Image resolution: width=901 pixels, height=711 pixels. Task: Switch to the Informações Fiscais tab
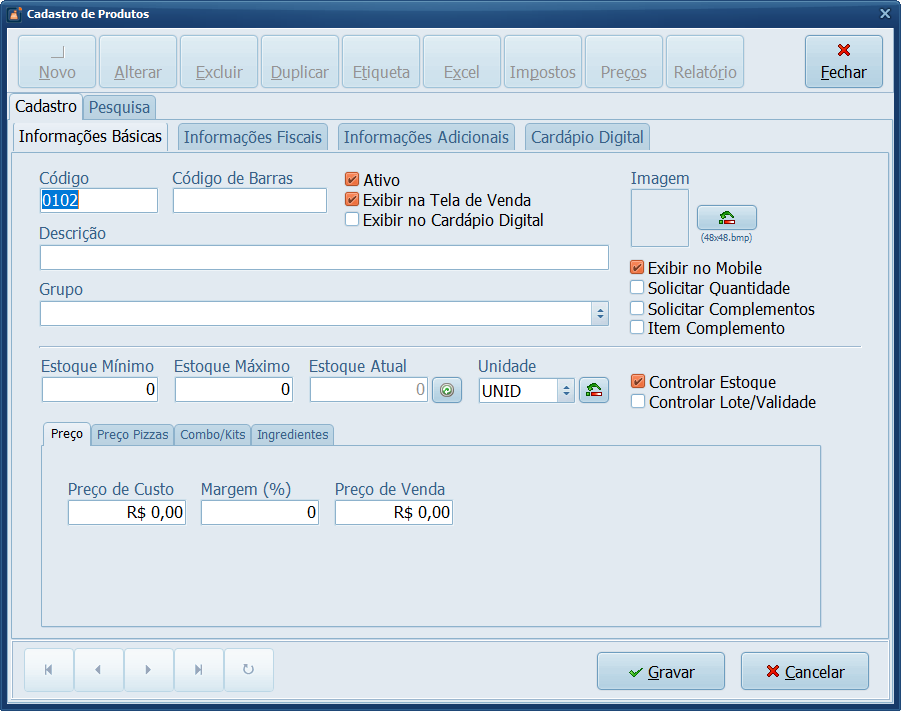coord(253,137)
